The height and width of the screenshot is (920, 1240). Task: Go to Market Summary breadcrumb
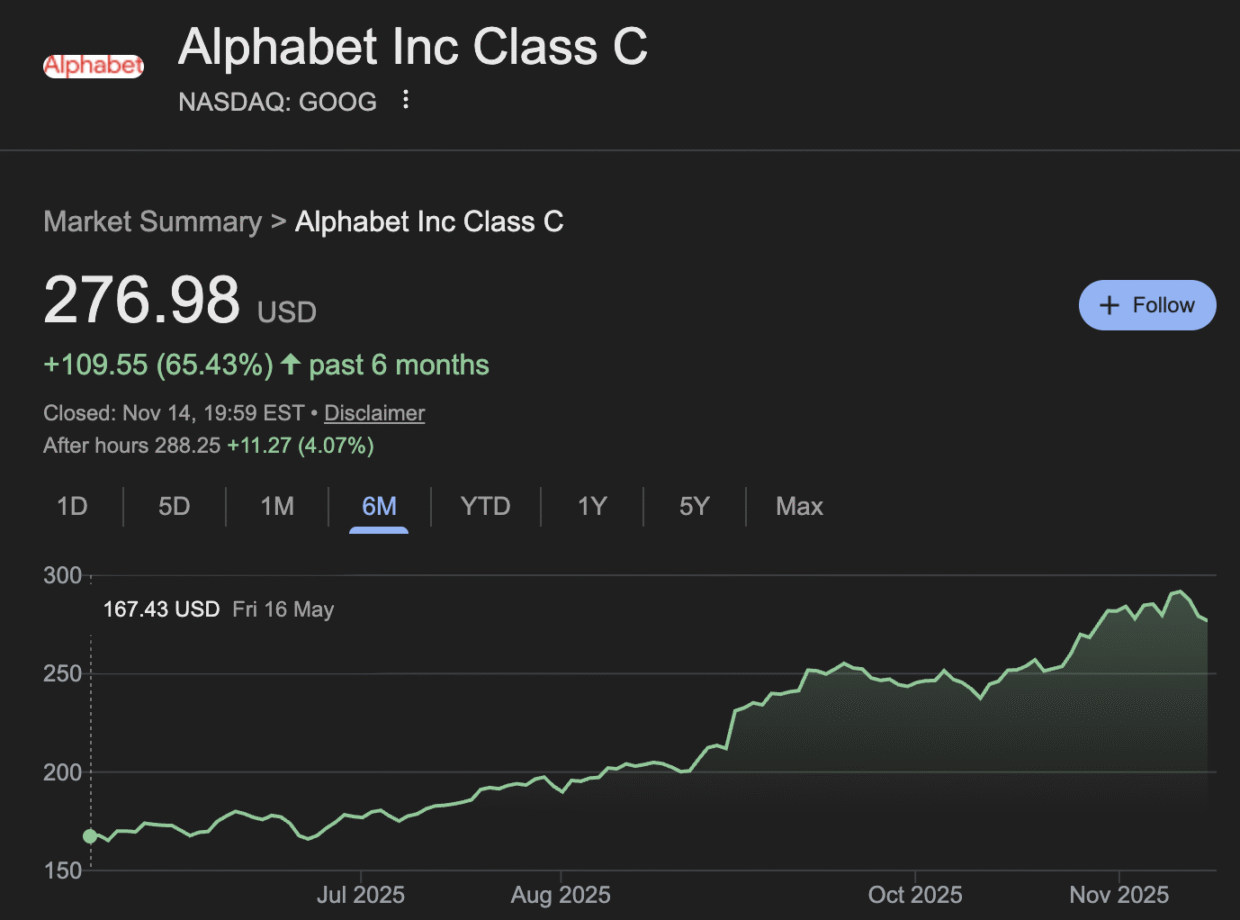point(152,221)
